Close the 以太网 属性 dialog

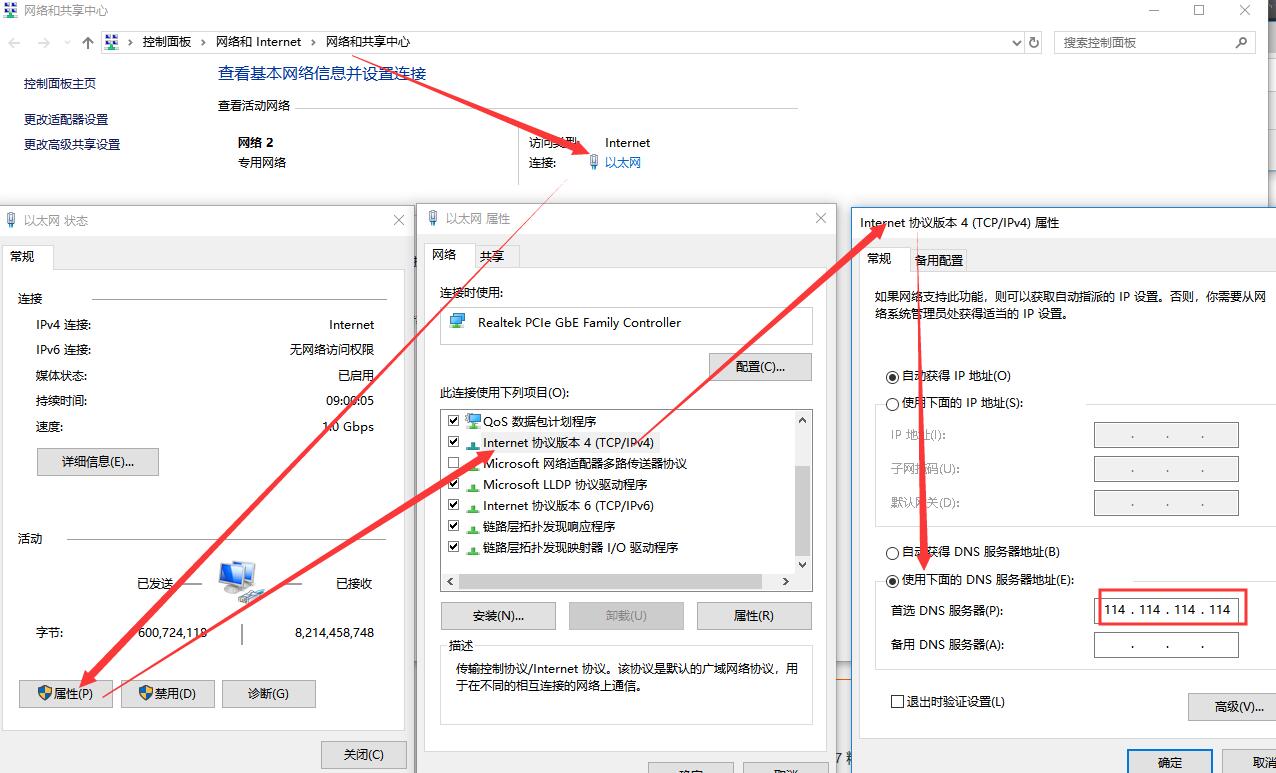click(x=821, y=218)
